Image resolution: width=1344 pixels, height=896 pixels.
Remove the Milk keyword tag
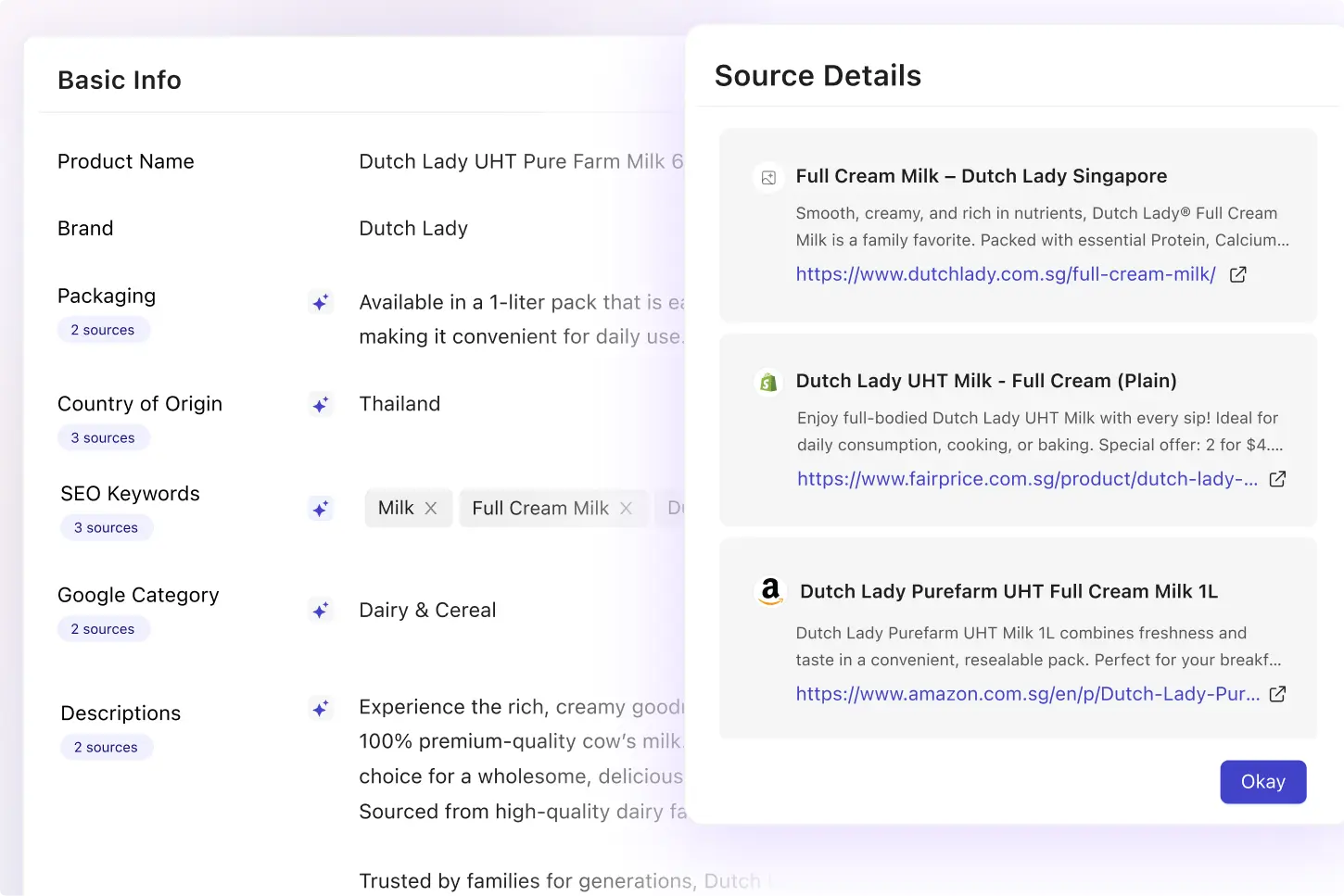click(431, 508)
